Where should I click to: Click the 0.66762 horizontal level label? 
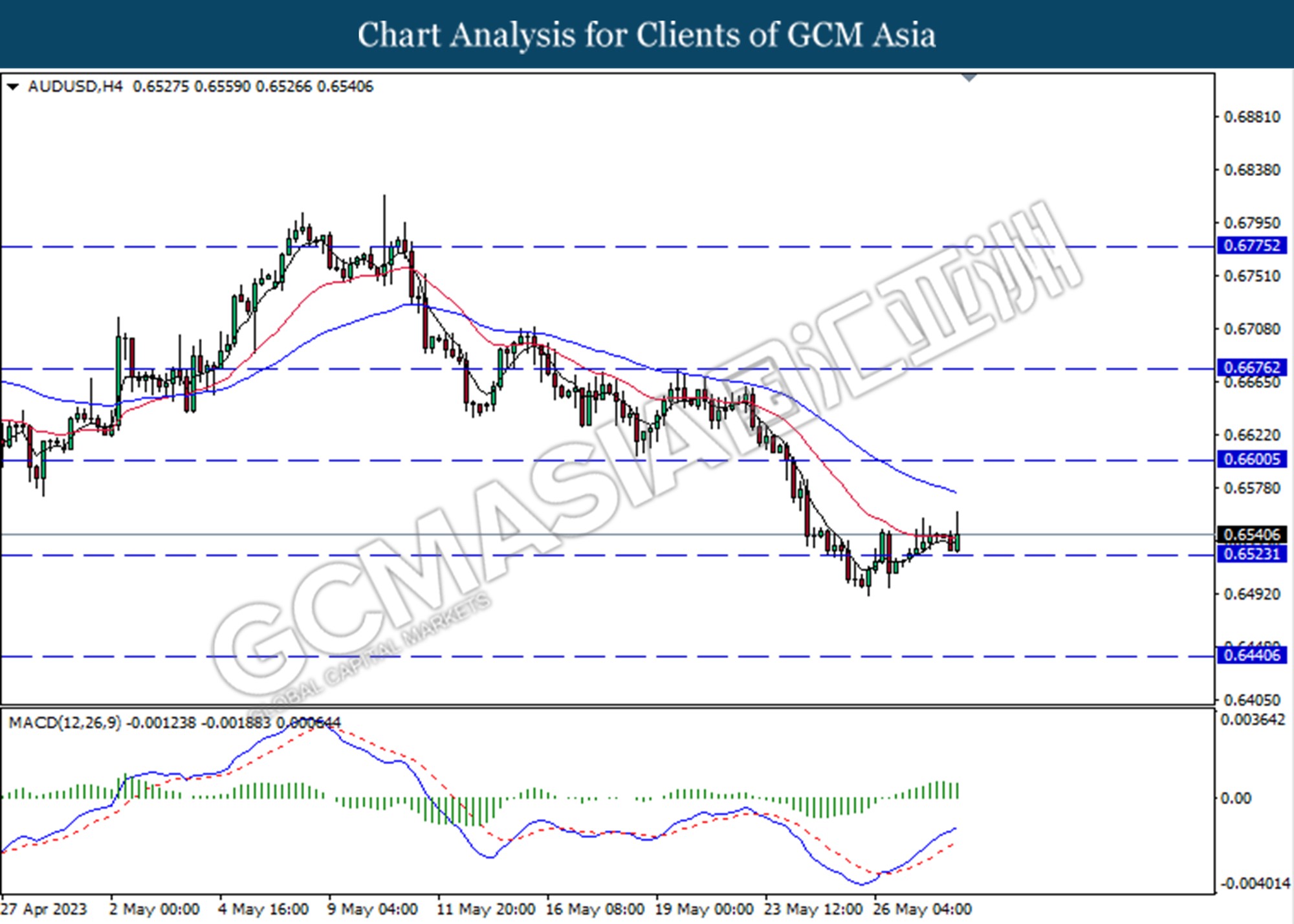(1253, 368)
